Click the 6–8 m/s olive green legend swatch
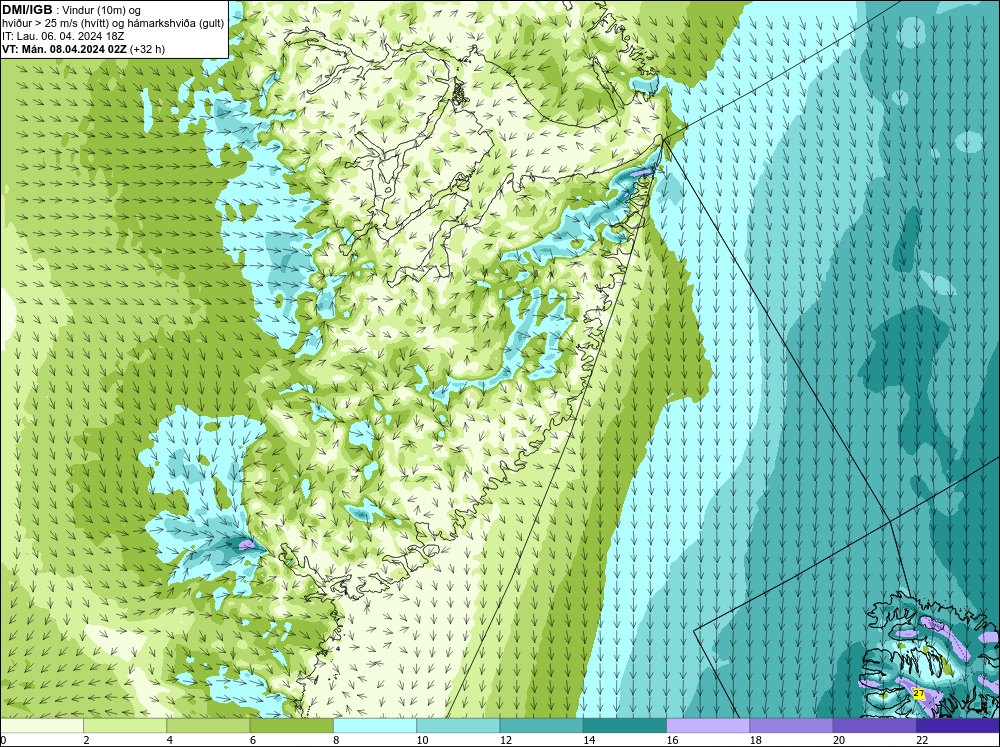 click(x=291, y=725)
